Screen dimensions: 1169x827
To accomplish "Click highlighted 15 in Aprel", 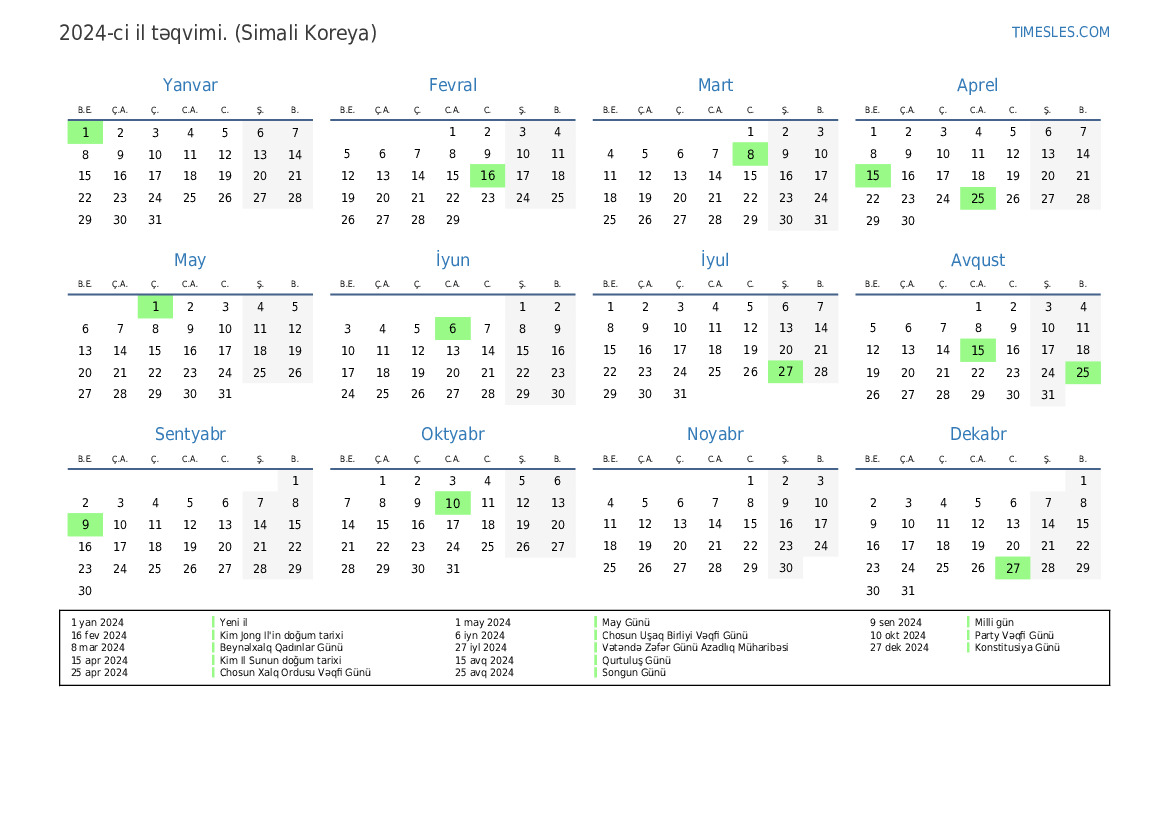I will pos(872,176).
